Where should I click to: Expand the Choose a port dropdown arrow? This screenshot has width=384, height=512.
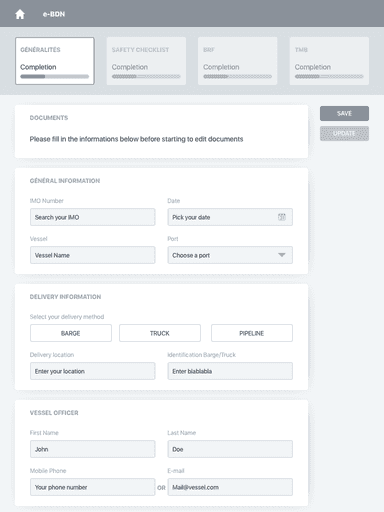[282, 255]
